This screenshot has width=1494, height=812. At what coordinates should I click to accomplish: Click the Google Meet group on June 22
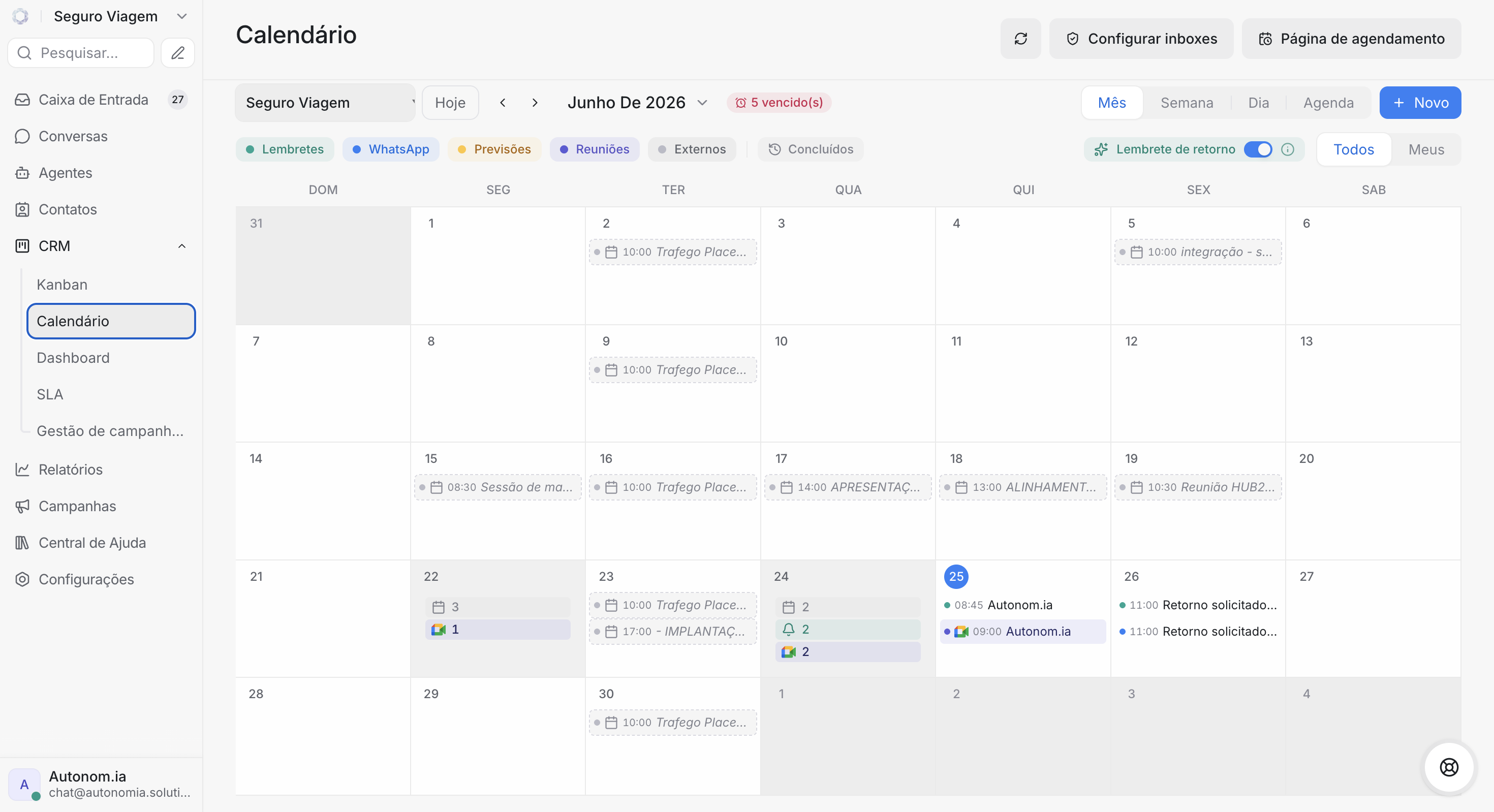pyautogui.click(x=497, y=629)
